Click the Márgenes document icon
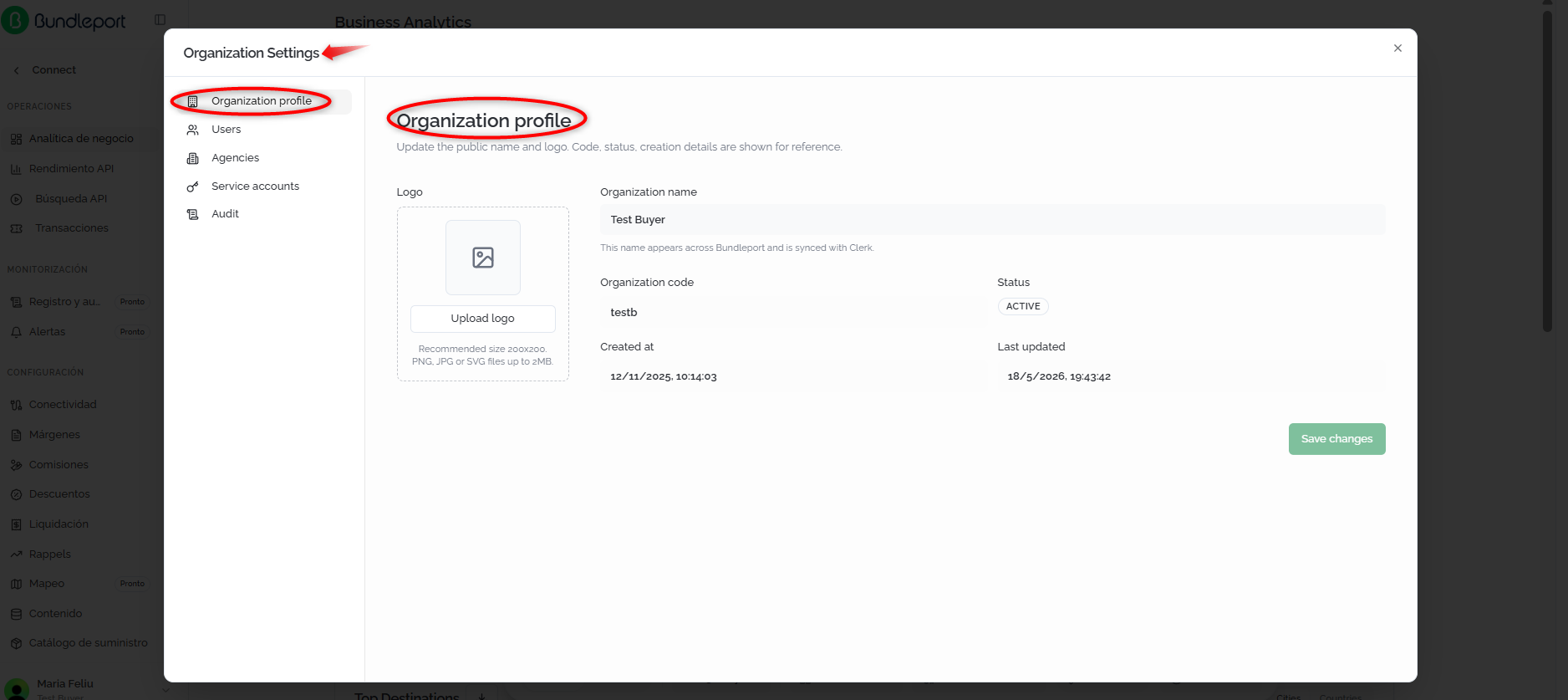The width and height of the screenshot is (1568, 700). point(16,435)
